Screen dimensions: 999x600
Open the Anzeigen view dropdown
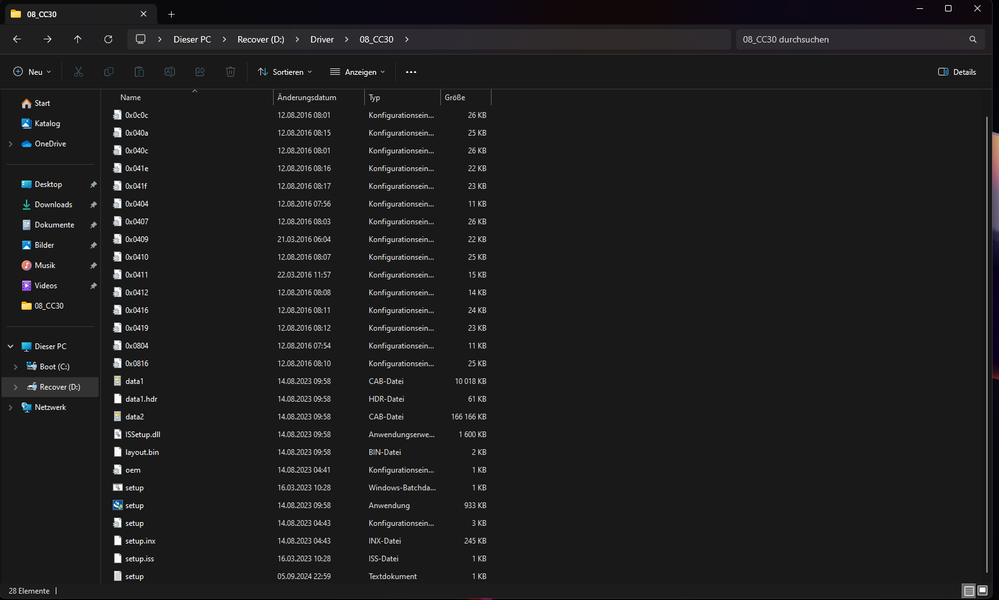pos(358,72)
